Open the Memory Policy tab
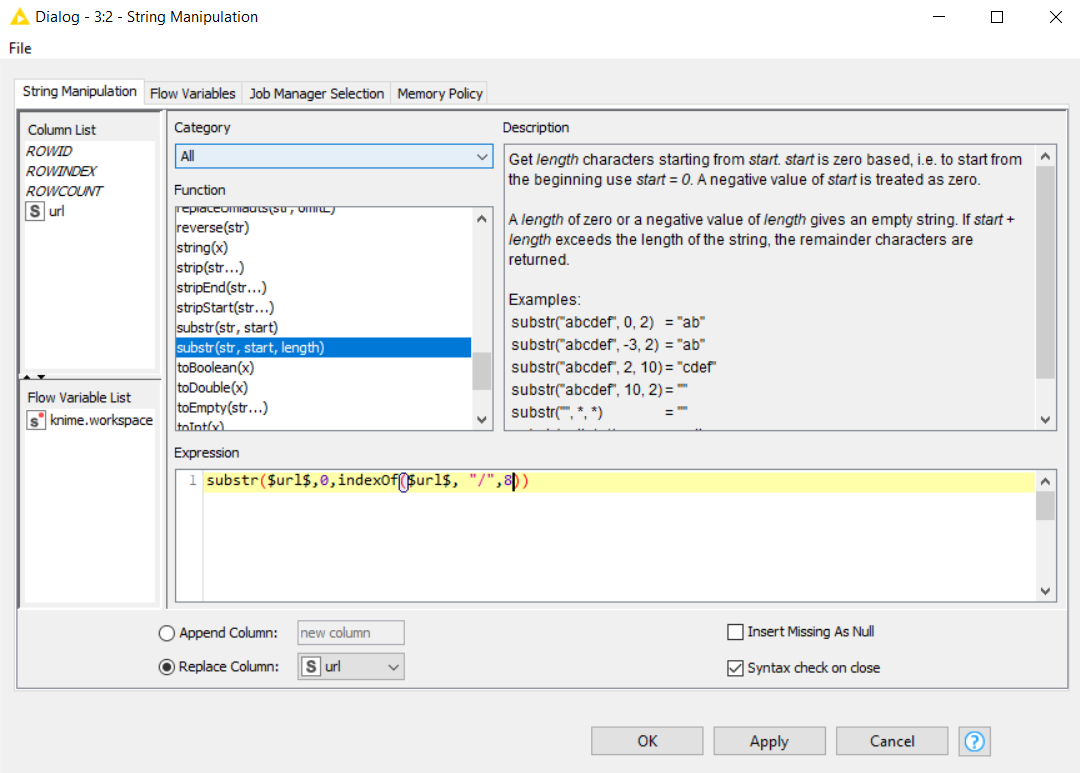This screenshot has width=1080, height=773. tap(440, 93)
